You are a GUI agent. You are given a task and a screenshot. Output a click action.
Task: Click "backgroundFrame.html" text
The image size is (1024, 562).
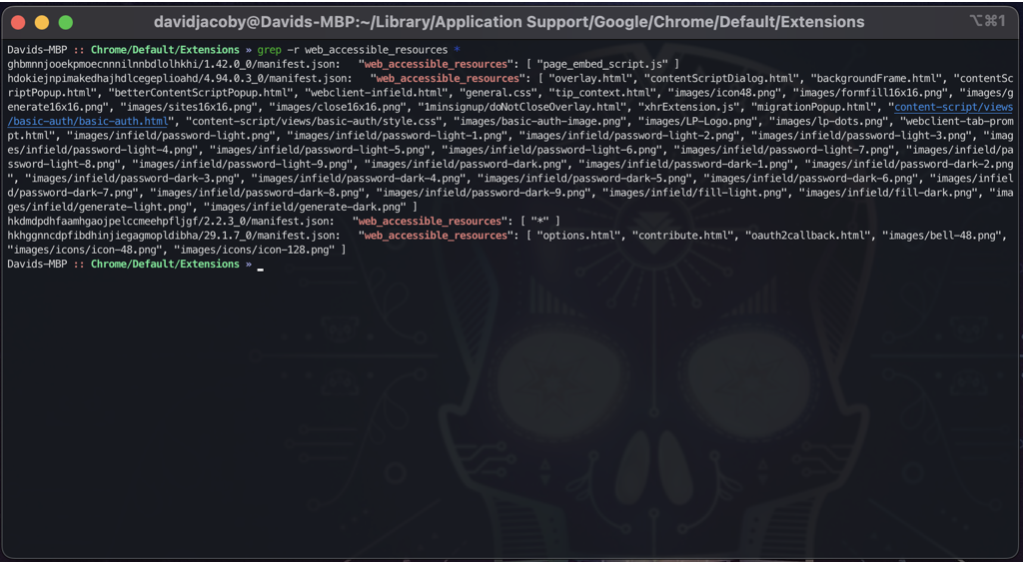pos(876,78)
